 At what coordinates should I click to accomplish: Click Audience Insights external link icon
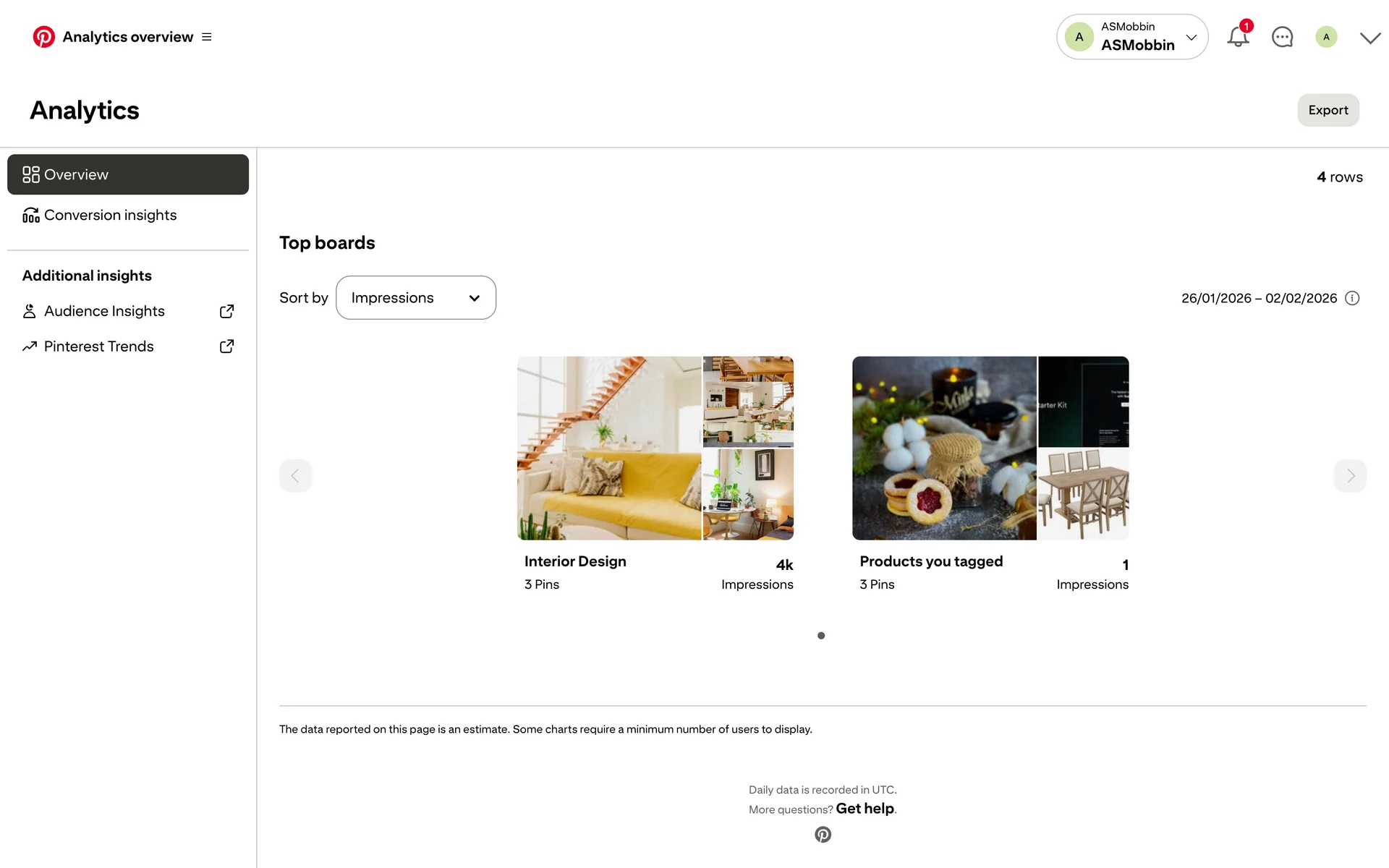226,311
